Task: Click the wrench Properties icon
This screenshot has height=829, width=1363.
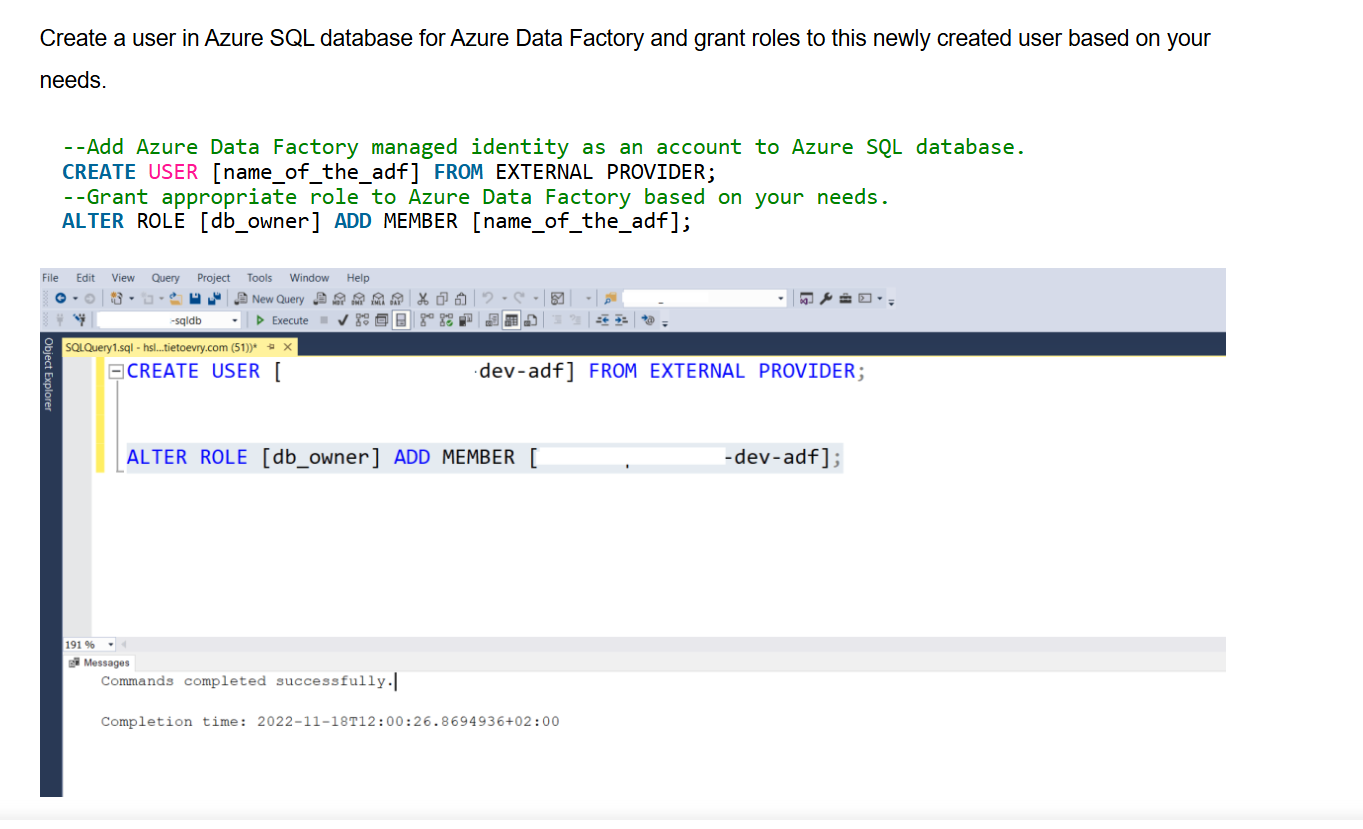Action: 825,298
